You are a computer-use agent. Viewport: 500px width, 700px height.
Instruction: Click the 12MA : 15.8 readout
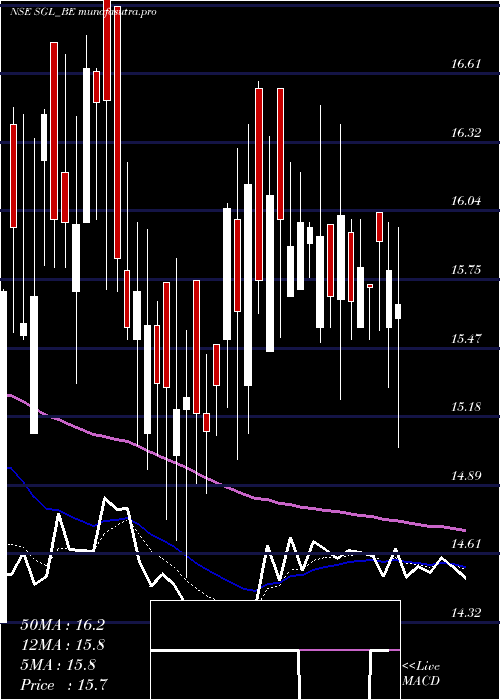click(62, 645)
